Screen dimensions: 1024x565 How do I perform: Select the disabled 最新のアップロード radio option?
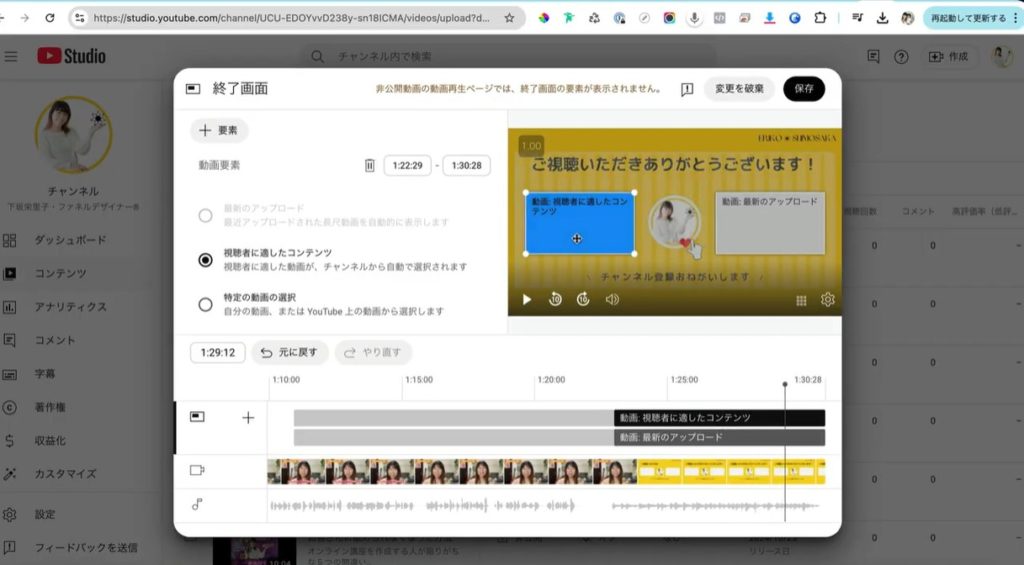coord(205,215)
